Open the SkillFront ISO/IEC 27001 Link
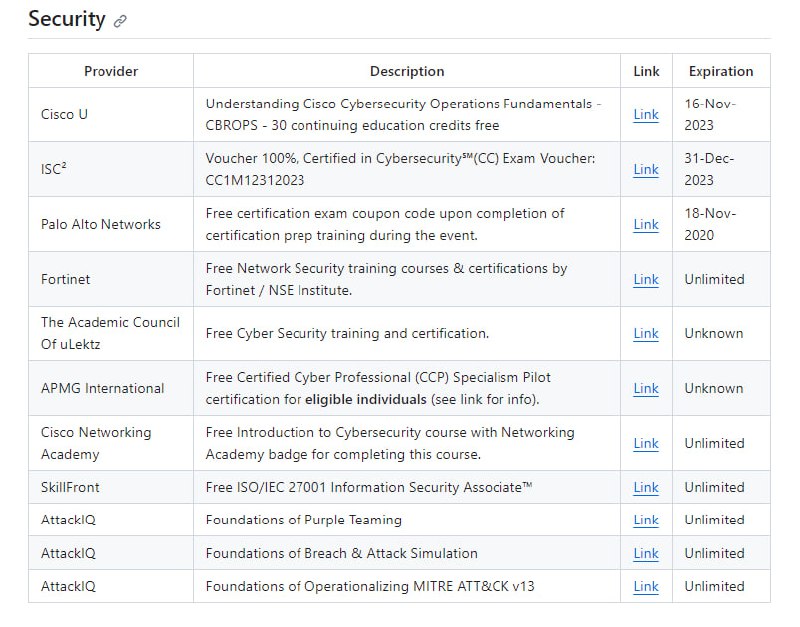 coord(645,487)
